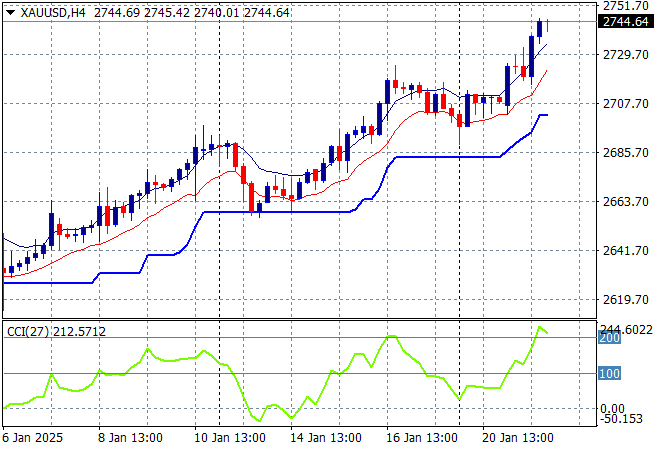
Task: Click the 2751.70 price scale label
Action: (x=625, y=6)
